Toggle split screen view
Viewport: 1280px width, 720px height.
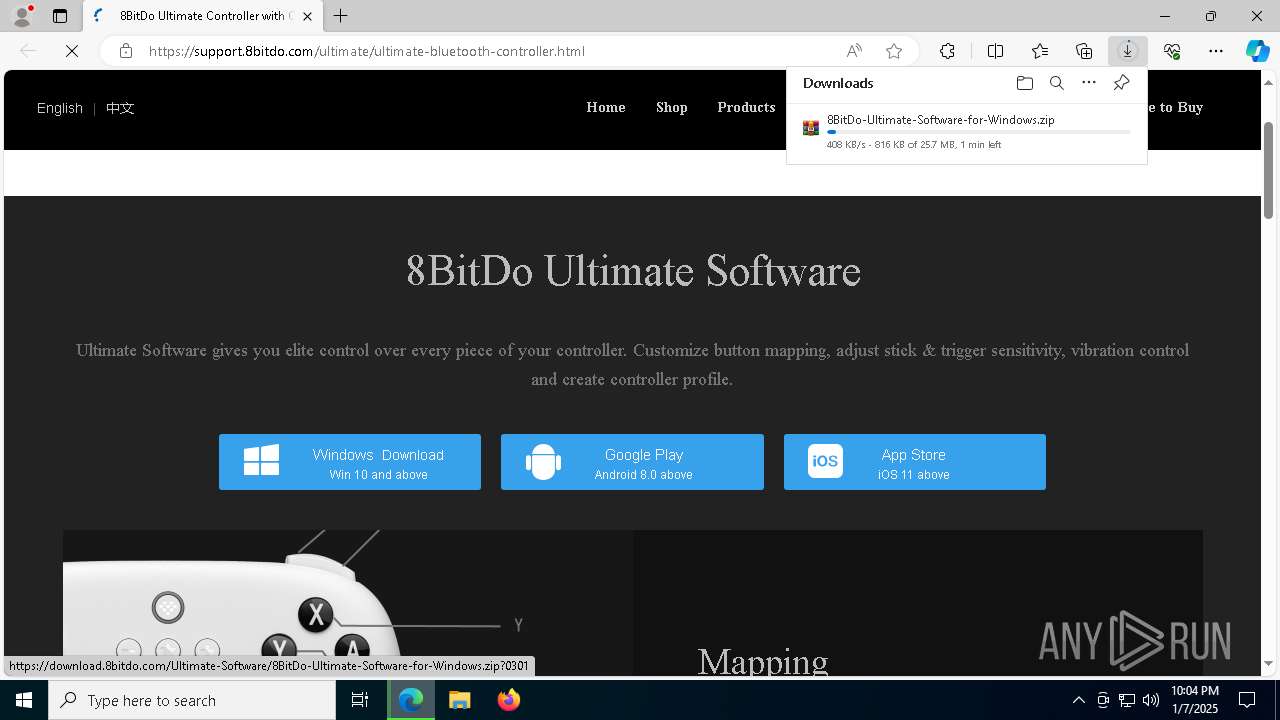(x=995, y=51)
